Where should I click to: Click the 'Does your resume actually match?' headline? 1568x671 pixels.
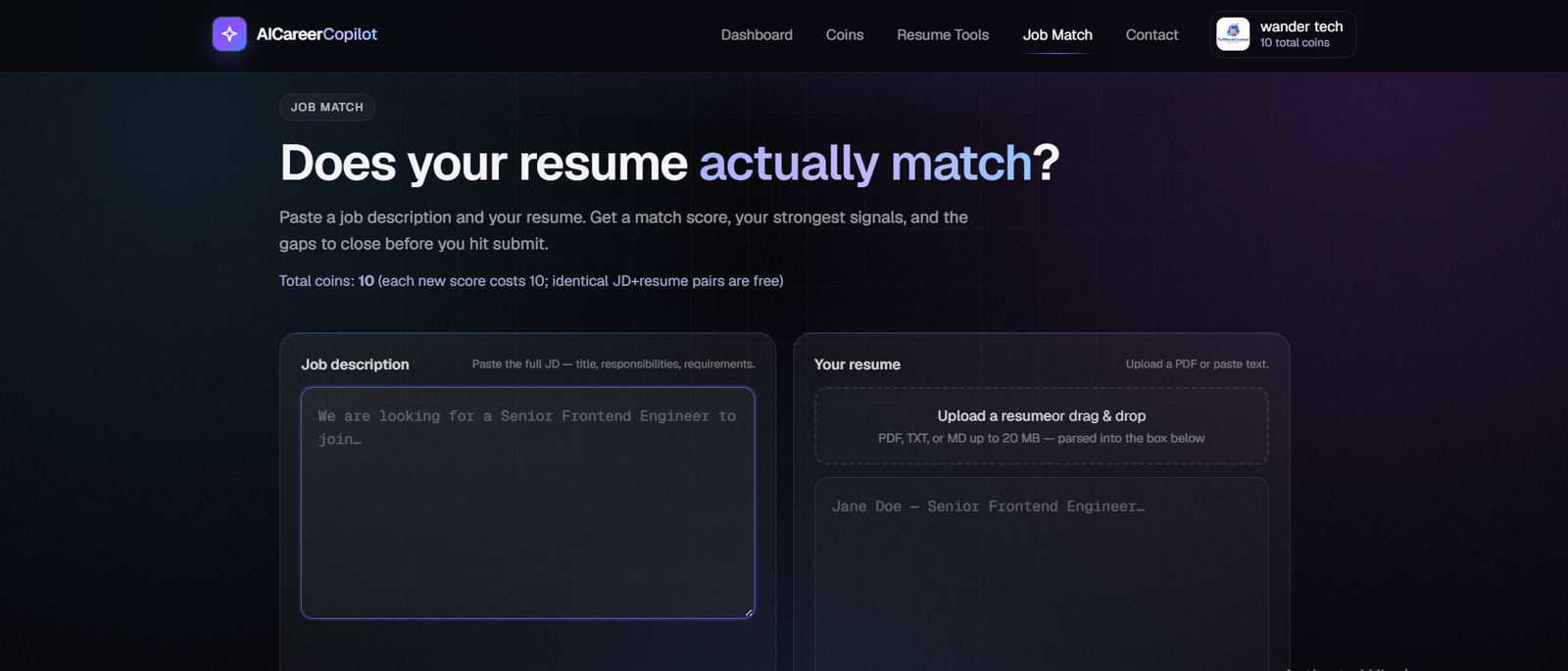click(x=669, y=163)
